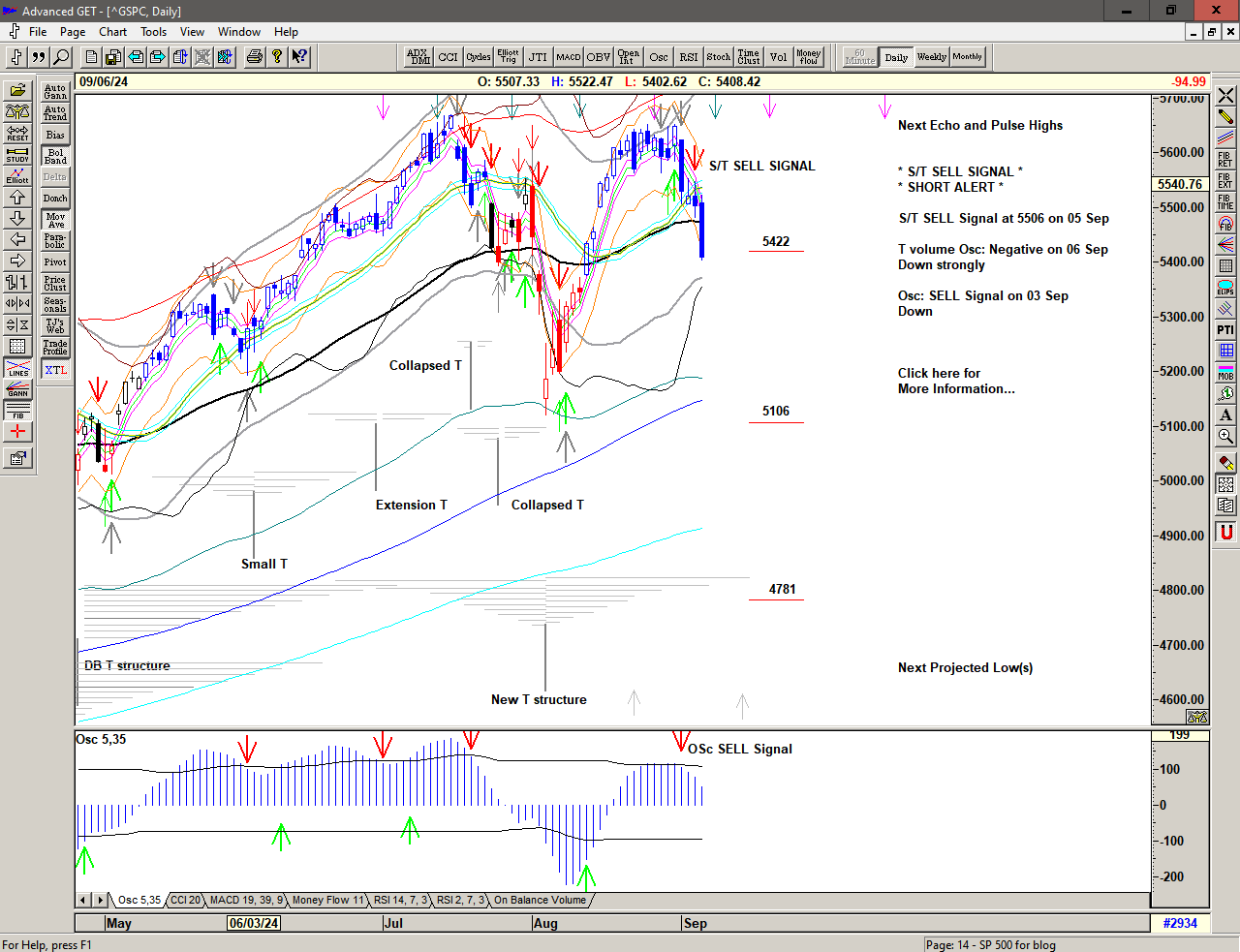
Task: Toggle the Moving Average study
Action: point(55,220)
